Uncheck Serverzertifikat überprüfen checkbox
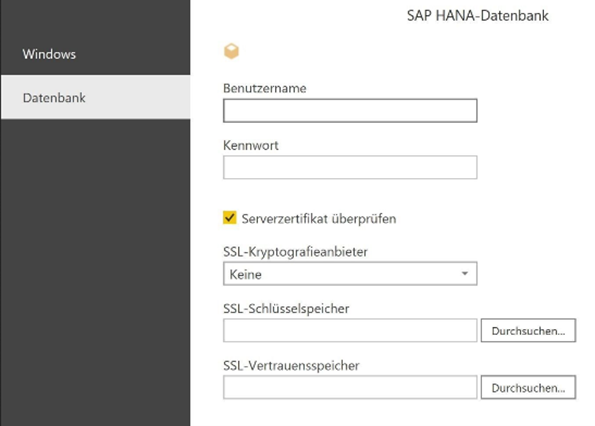 point(230,218)
